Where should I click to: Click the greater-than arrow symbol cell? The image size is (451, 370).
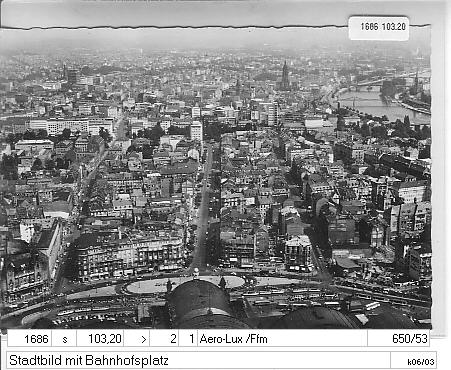pyautogui.click(x=137, y=339)
